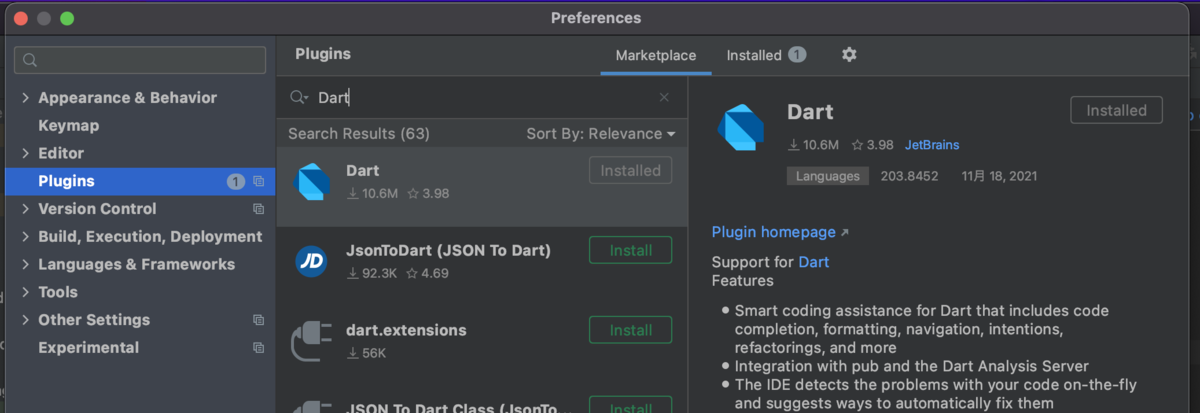Click the dart.extensions plug icon

point(312,341)
